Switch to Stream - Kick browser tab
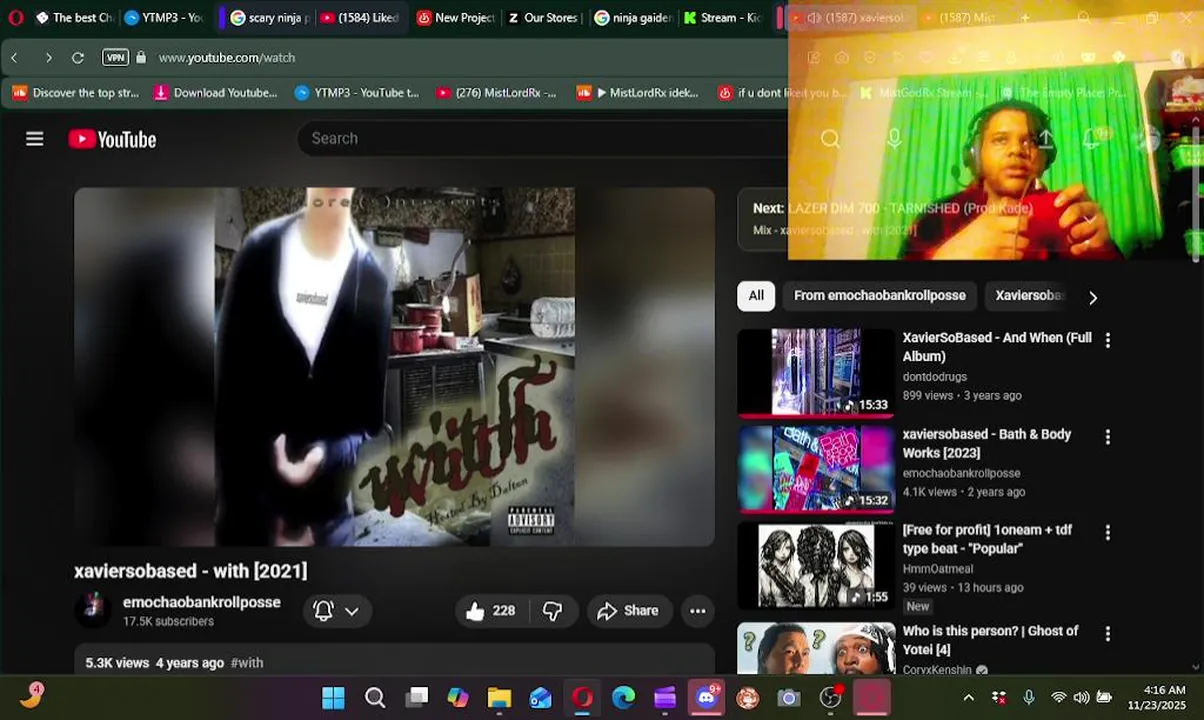 tap(723, 17)
